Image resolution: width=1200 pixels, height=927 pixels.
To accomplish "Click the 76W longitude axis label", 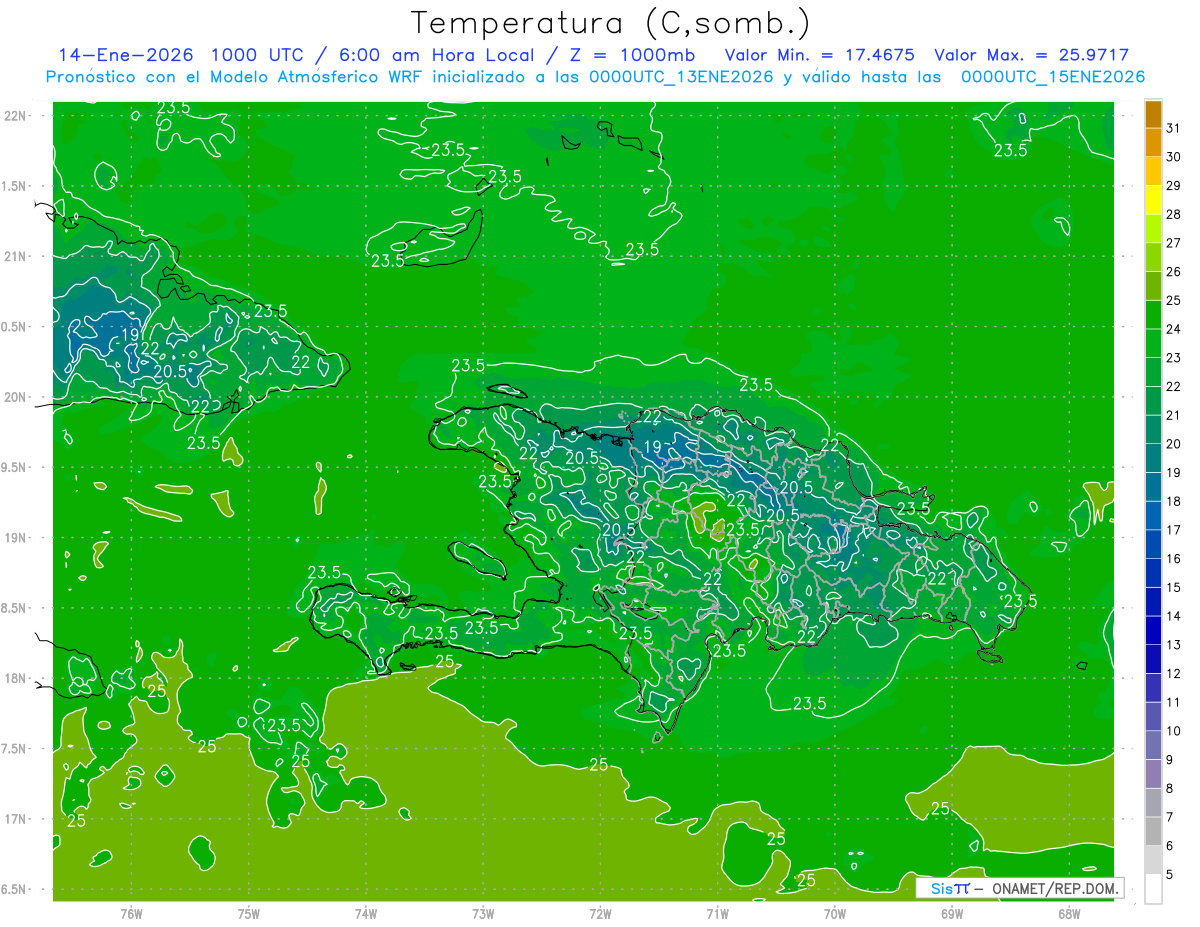I will tap(131, 913).
